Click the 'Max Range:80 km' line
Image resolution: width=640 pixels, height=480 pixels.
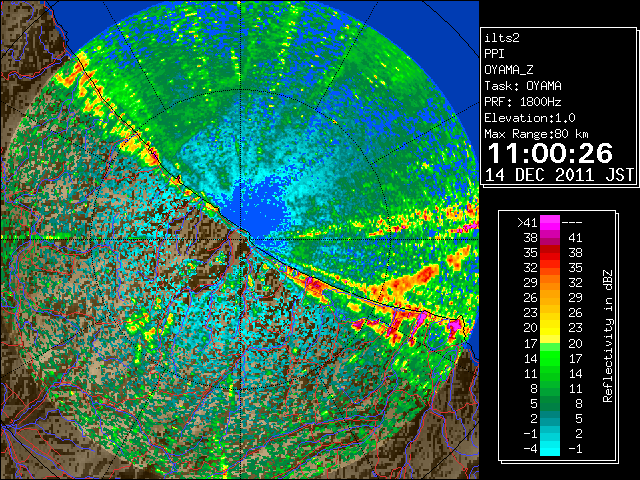click(x=536, y=134)
